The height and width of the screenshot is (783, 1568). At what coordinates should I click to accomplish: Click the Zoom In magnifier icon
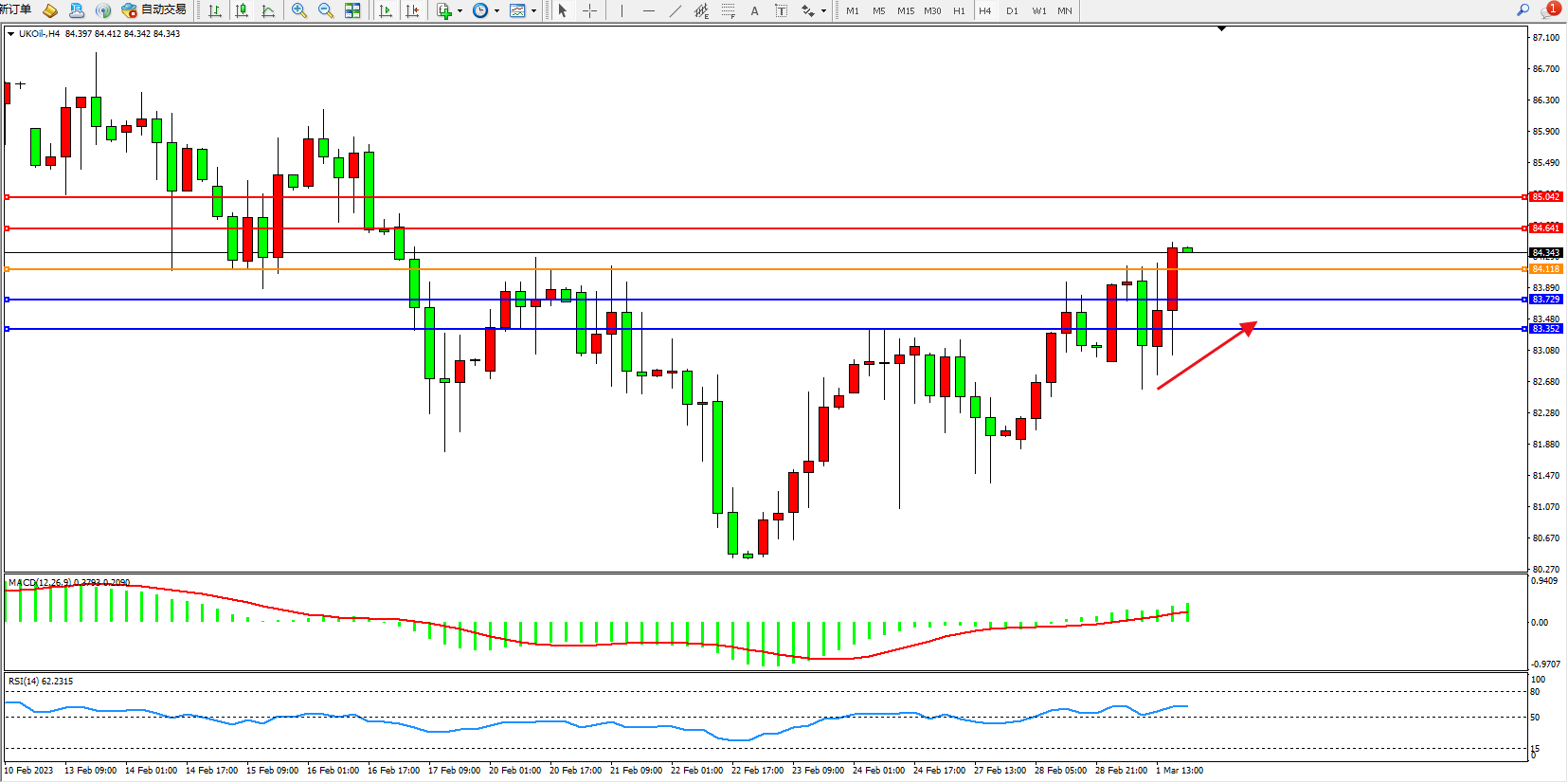coord(298,10)
